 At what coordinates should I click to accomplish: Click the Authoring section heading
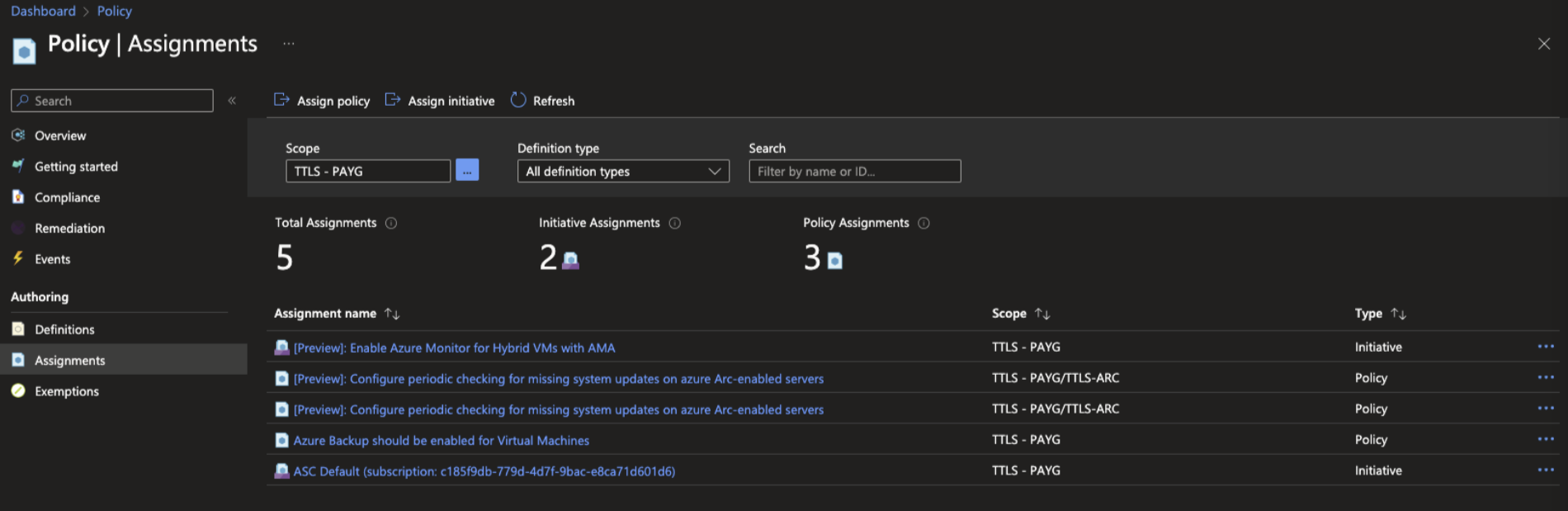40,297
